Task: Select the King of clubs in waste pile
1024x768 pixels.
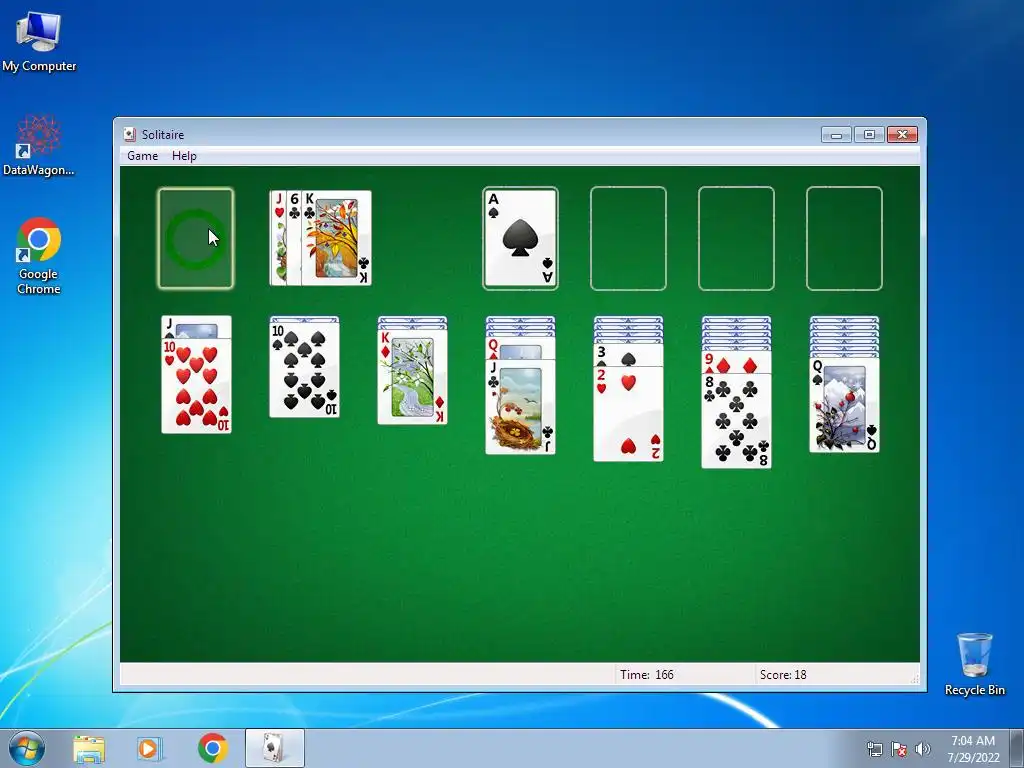Action: [337, 238]
